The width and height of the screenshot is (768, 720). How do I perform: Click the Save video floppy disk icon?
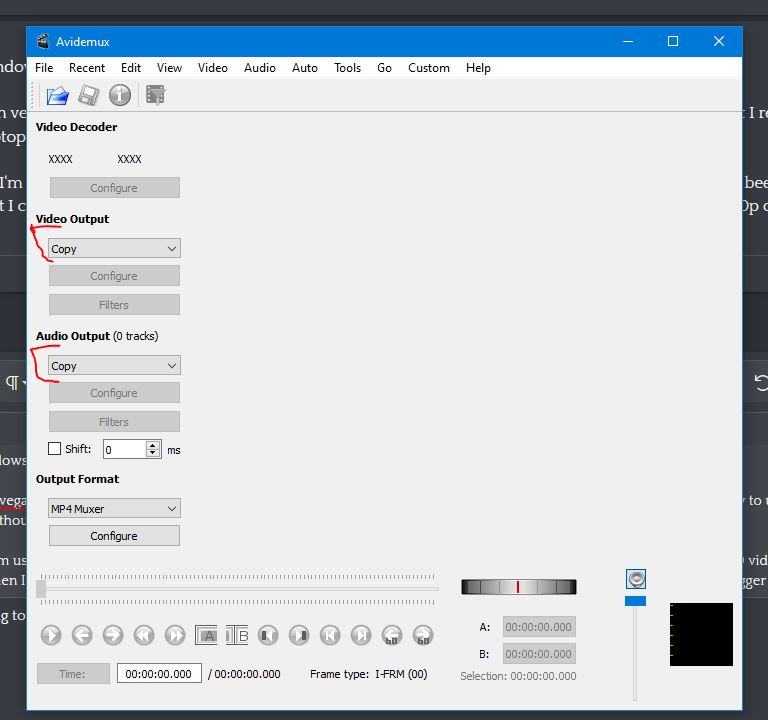(x=89, y=95)
